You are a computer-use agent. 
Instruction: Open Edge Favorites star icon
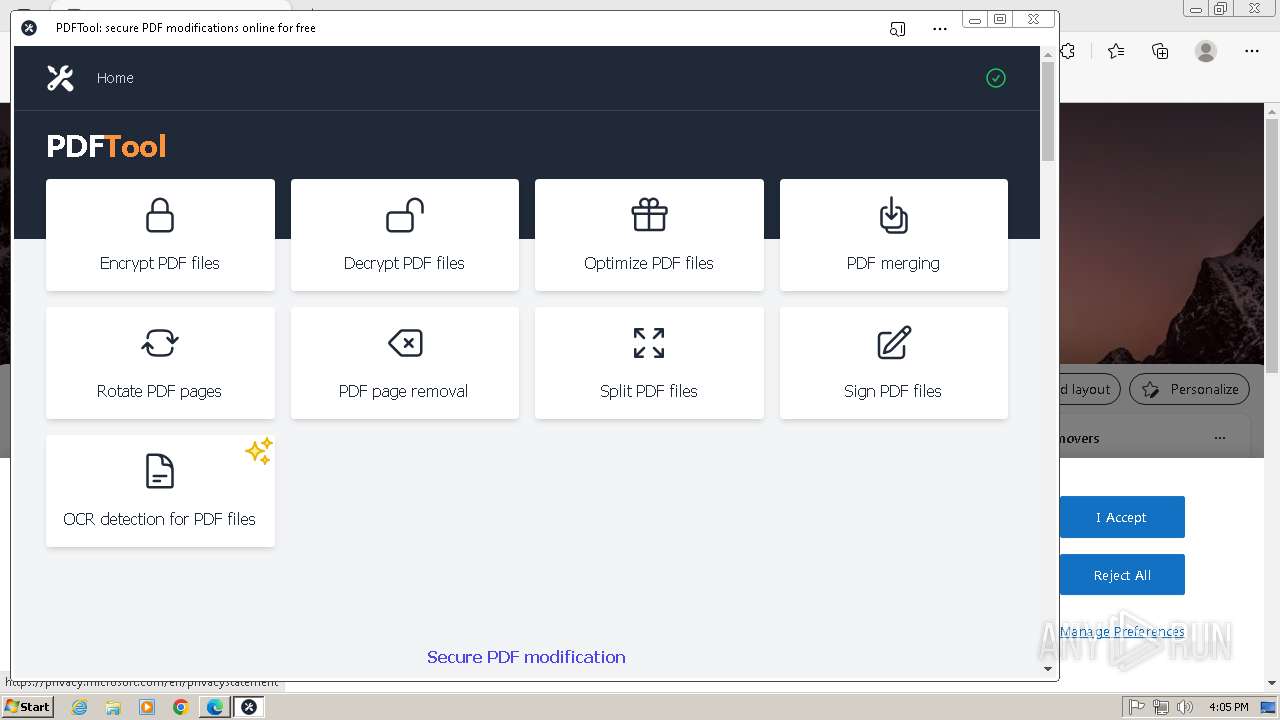tap(1116, 51)
